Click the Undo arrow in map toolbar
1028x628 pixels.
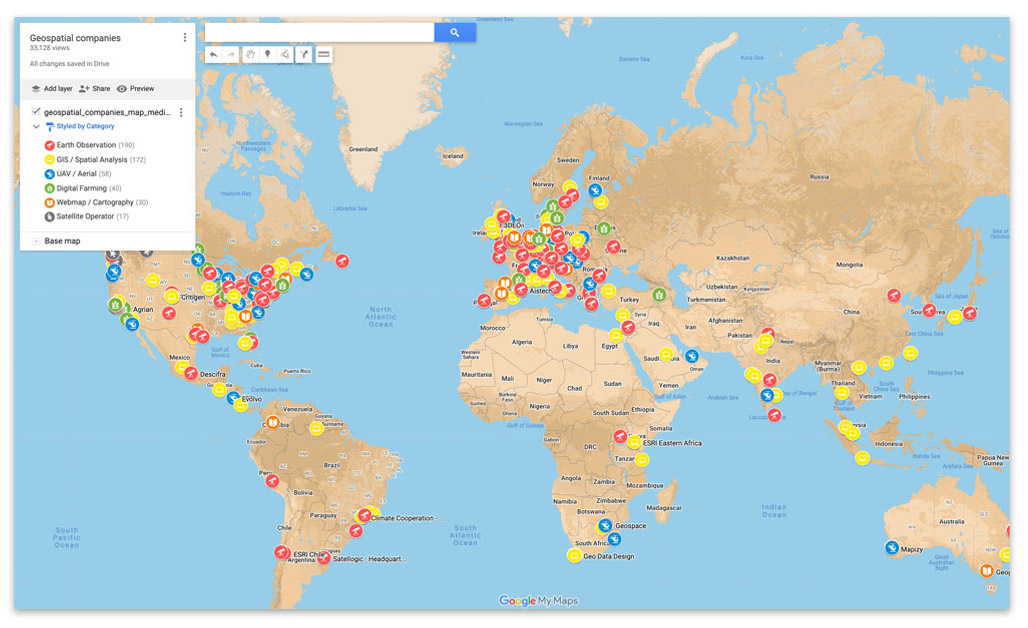point(214,54)
